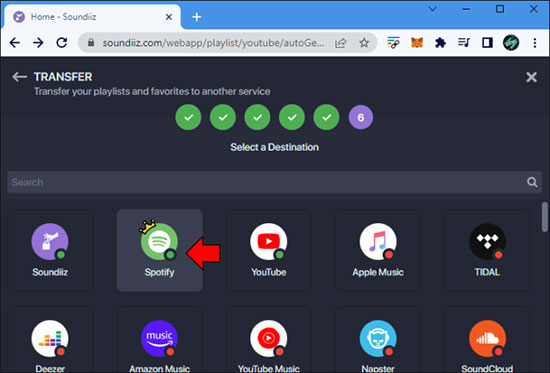Image resolution: width=550 pixels, height=373 pixels.
Task: Click the search magnifier icon
Action: tap(532, 182)
